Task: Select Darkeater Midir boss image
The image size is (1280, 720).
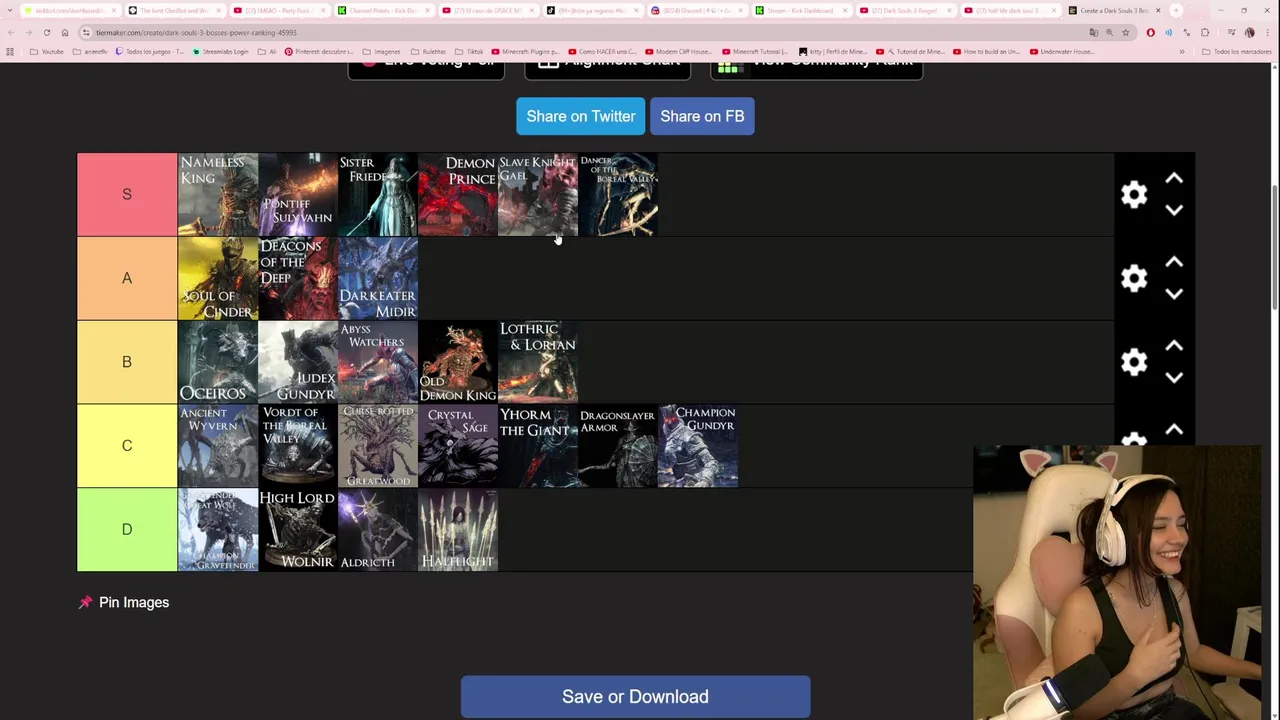Action: point(378,278)
